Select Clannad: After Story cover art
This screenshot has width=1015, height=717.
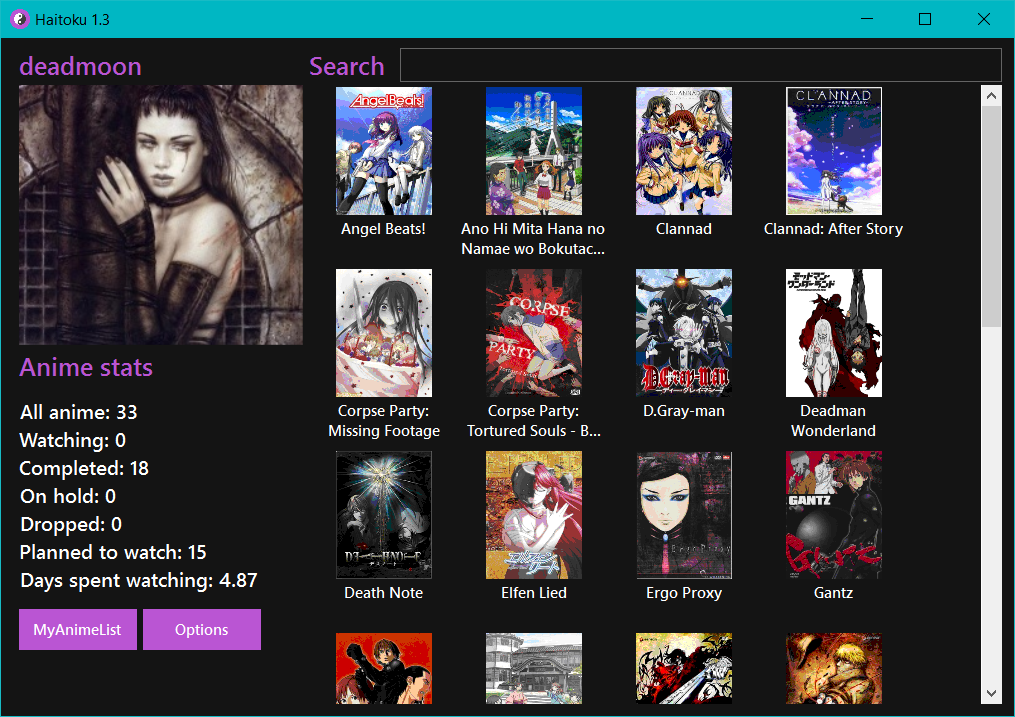tap(834, 151)
